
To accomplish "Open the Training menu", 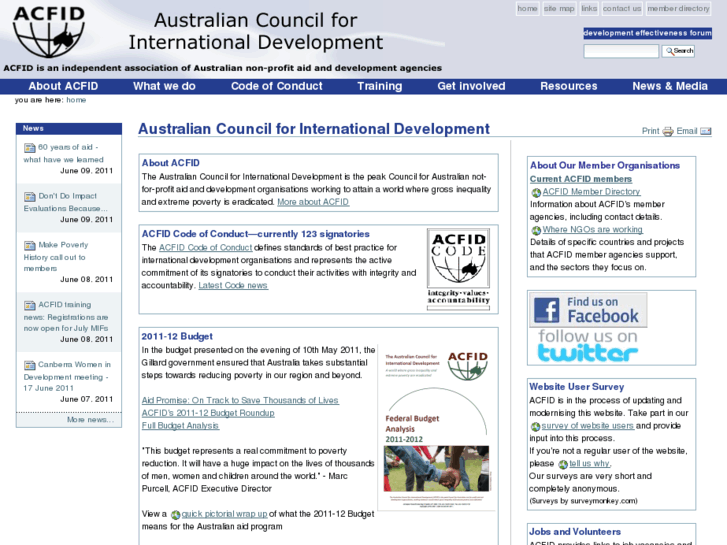I will coord(380,86).
